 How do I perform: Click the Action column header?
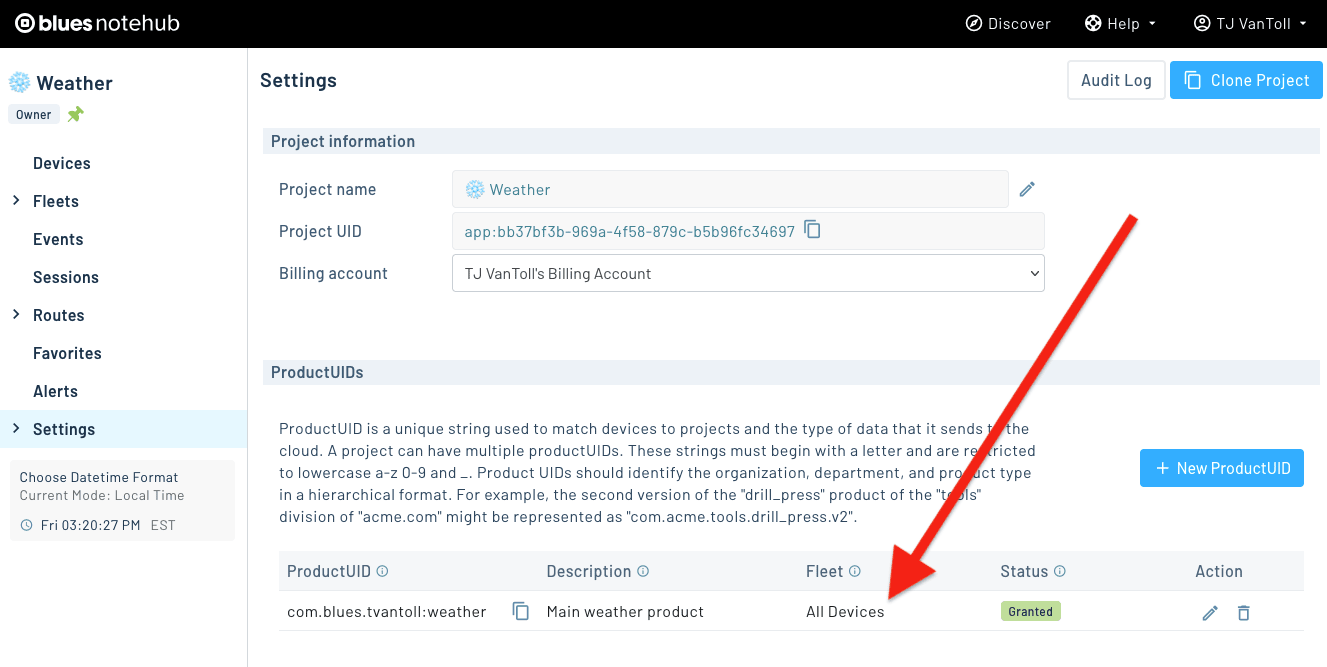pyautogui.click(x=1219, y=571)
